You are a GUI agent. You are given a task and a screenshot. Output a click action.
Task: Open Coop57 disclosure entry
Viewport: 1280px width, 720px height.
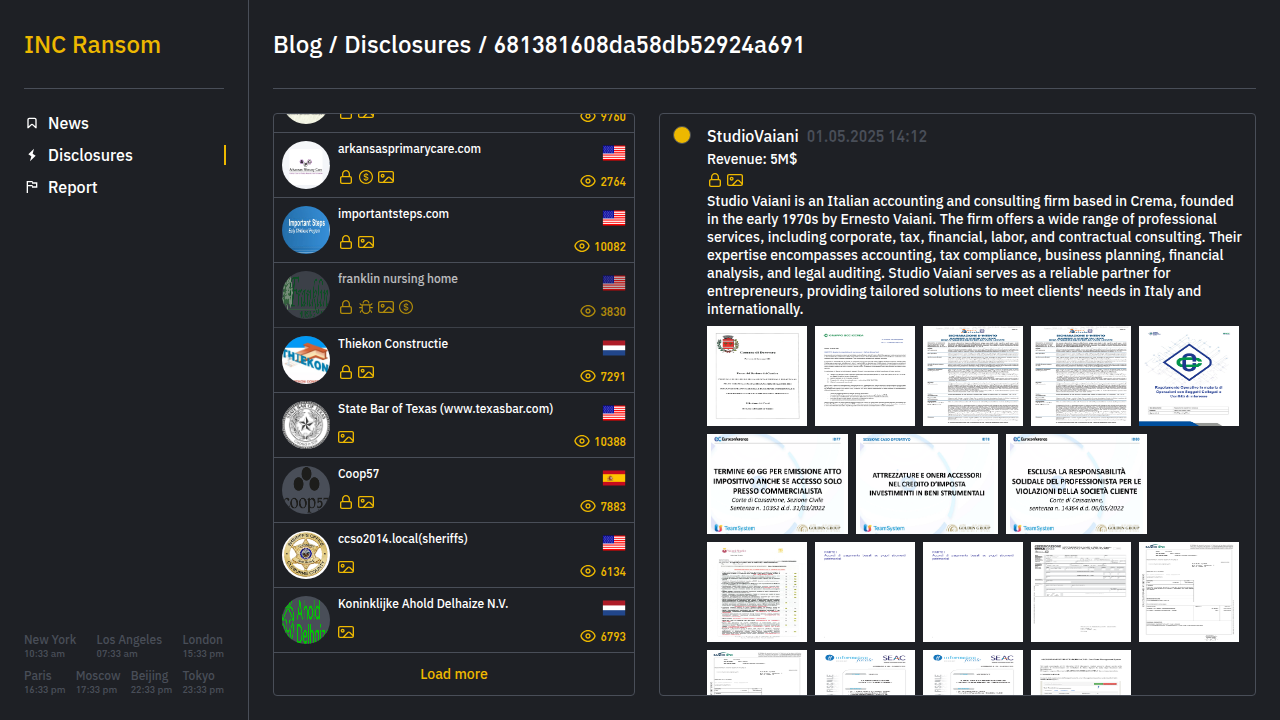454,490
